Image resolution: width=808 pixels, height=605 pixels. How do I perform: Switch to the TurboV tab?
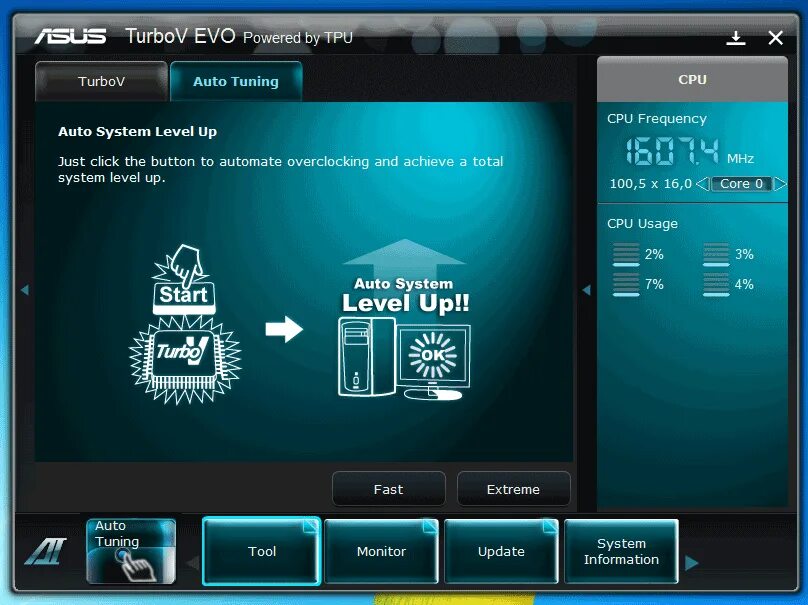point(102,81)
